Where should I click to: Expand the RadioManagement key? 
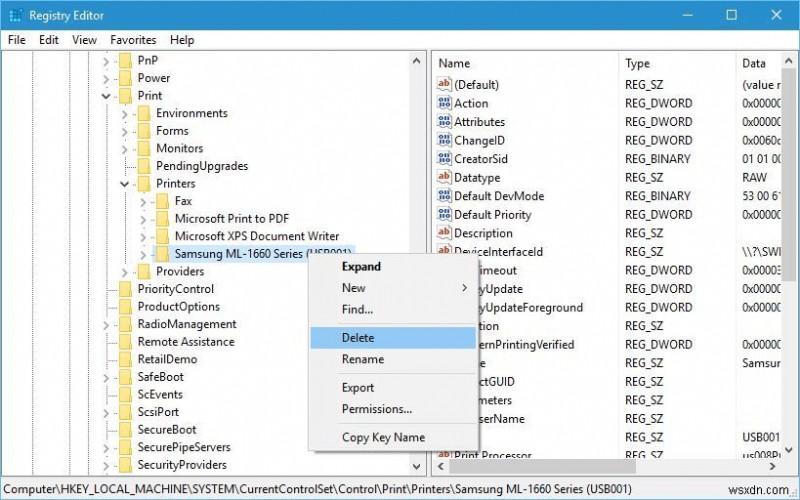click(x=106, y=325)
